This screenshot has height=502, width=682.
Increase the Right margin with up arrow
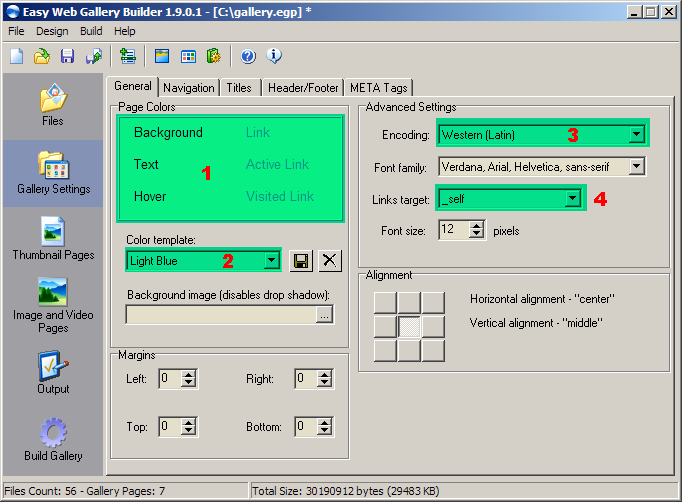pyautogui.click(x=324, y=374)
